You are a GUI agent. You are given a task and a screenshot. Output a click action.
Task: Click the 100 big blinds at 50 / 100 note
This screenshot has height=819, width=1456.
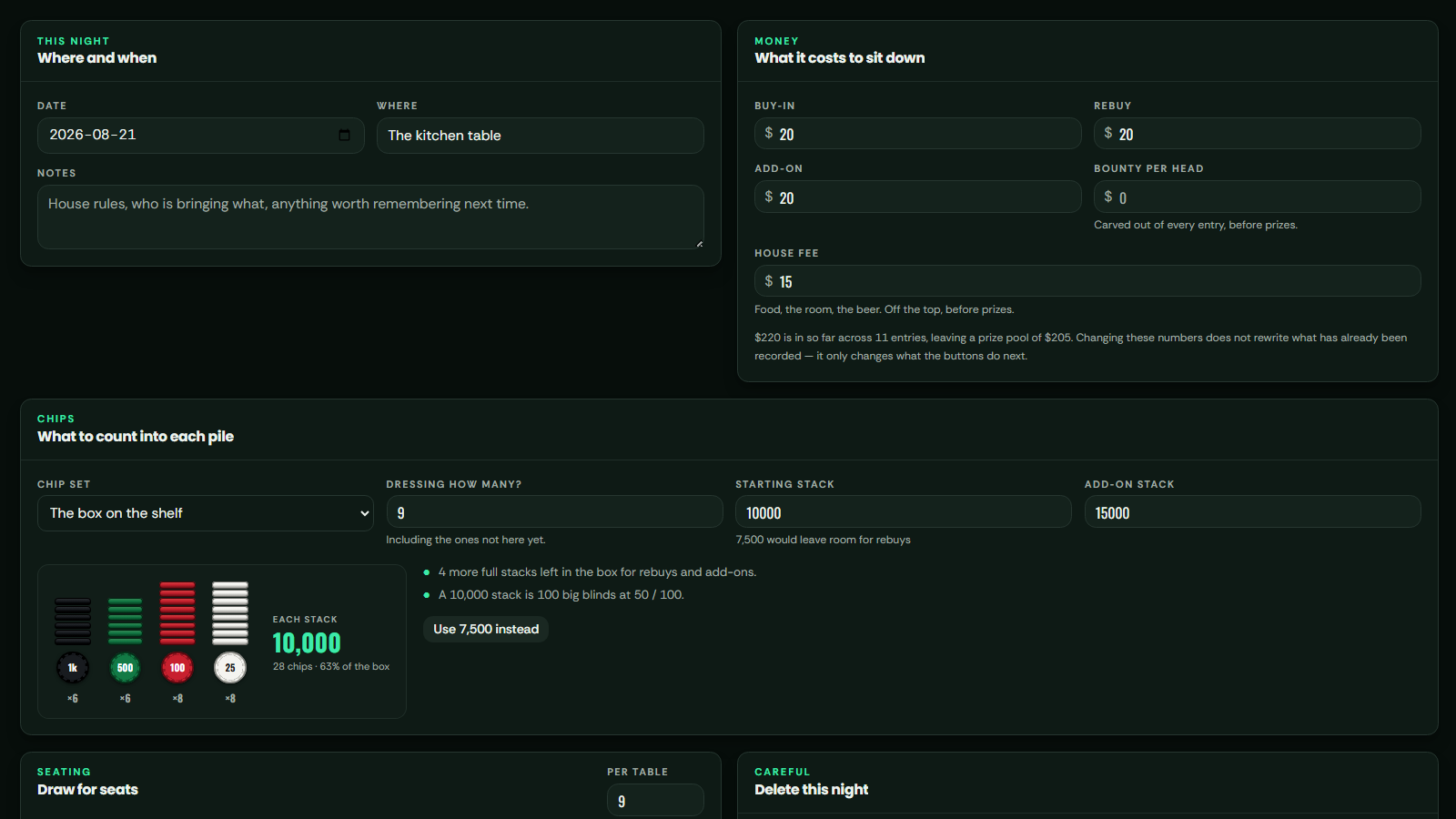561,595
